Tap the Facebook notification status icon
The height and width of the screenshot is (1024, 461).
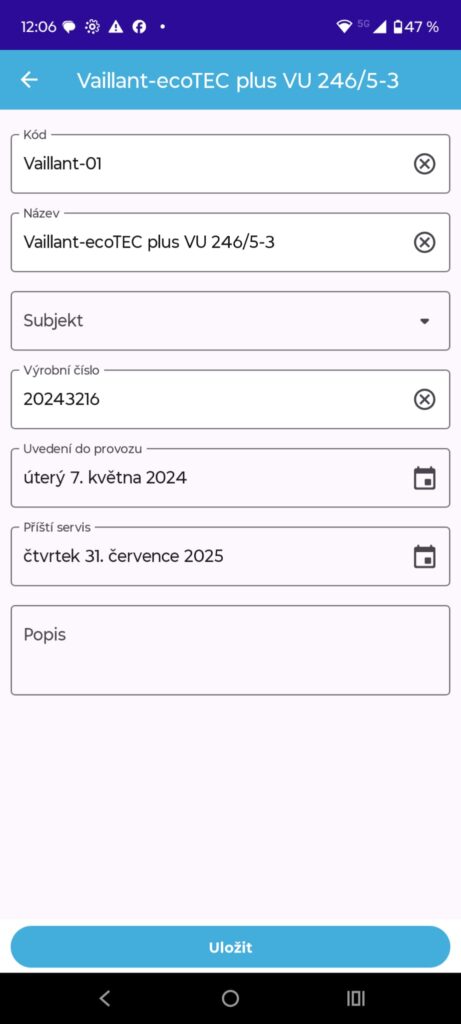click(x=139, y=27)
